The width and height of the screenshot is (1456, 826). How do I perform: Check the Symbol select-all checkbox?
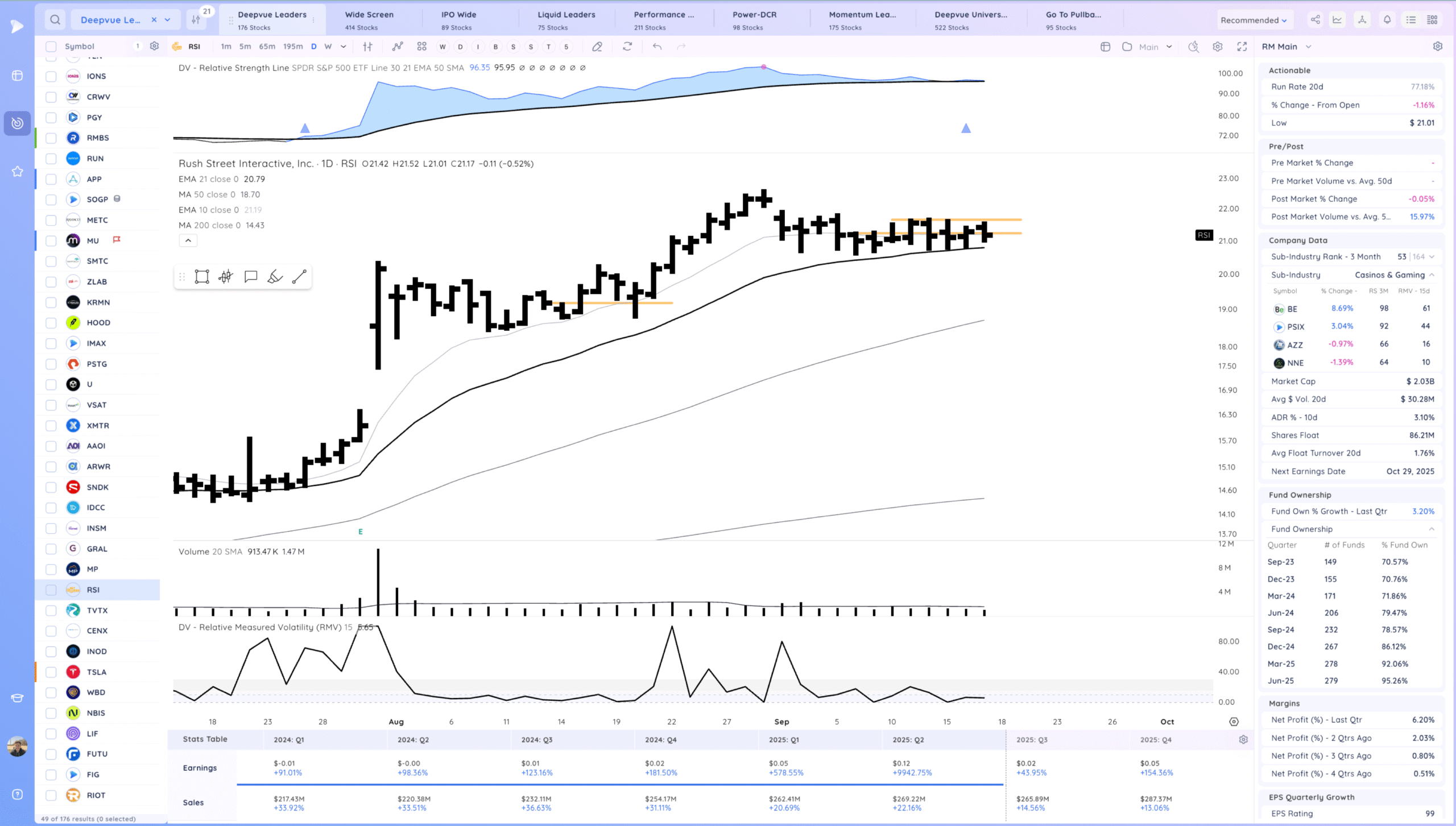[51, 47]
